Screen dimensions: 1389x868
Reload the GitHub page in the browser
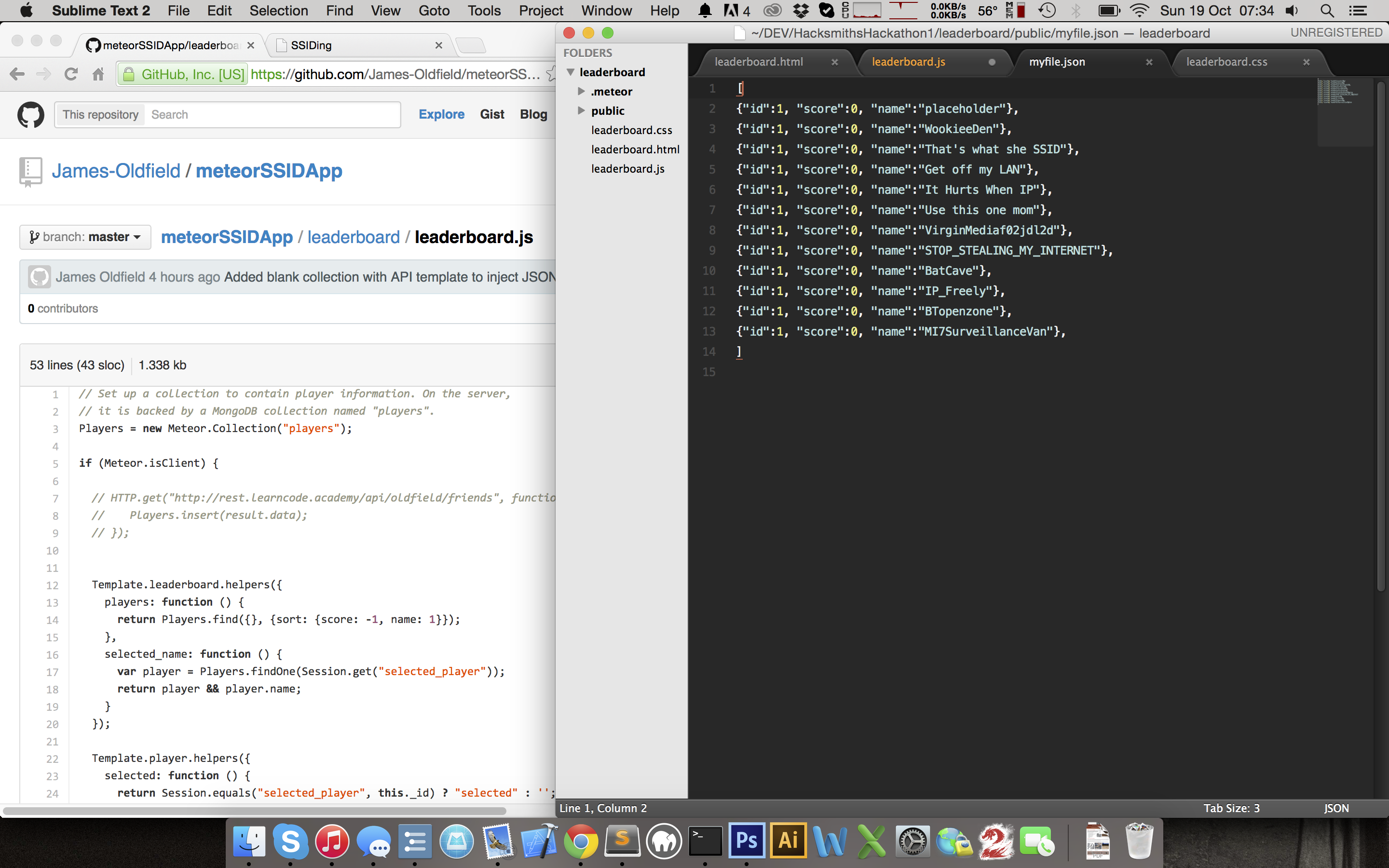(71, 74)
